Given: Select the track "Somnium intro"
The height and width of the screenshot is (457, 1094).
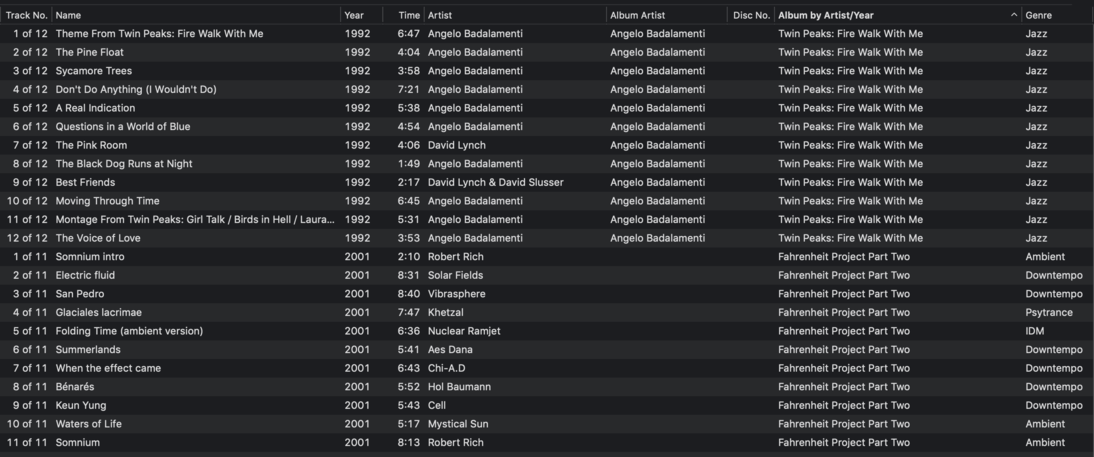Looking at the screenshot, I should pos(90,257).
